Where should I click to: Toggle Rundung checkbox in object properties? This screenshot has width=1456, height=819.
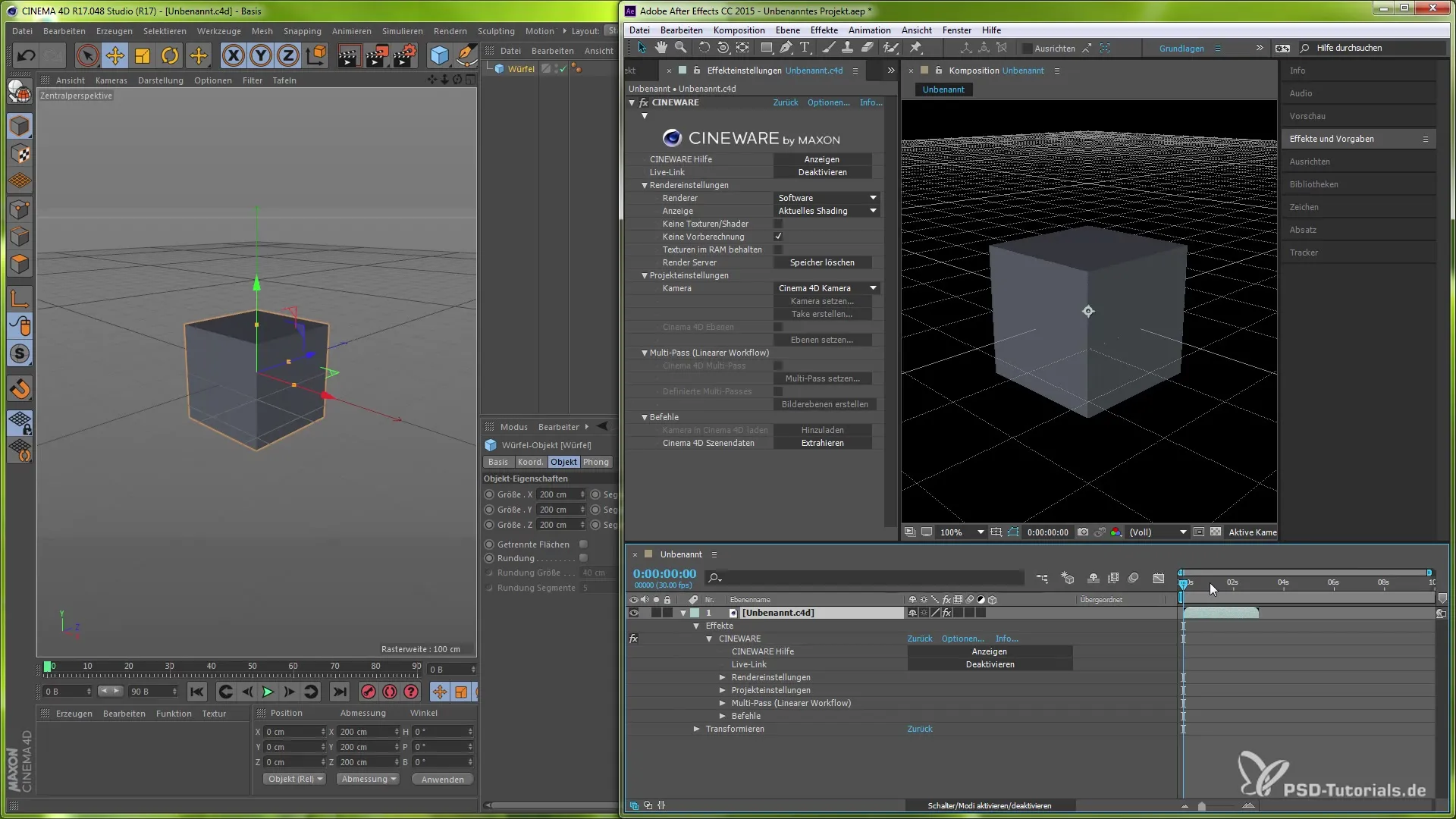[583, 558]
